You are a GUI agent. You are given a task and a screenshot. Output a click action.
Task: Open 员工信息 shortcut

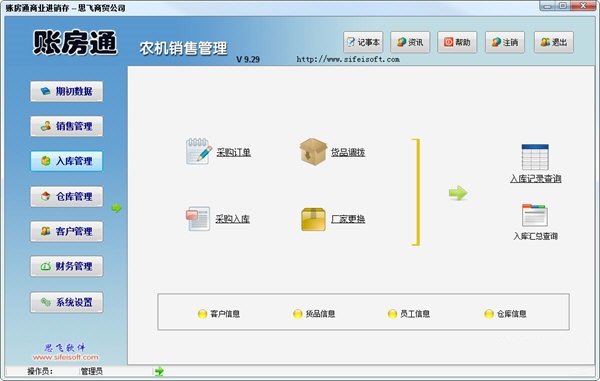[x=415, y=314]
